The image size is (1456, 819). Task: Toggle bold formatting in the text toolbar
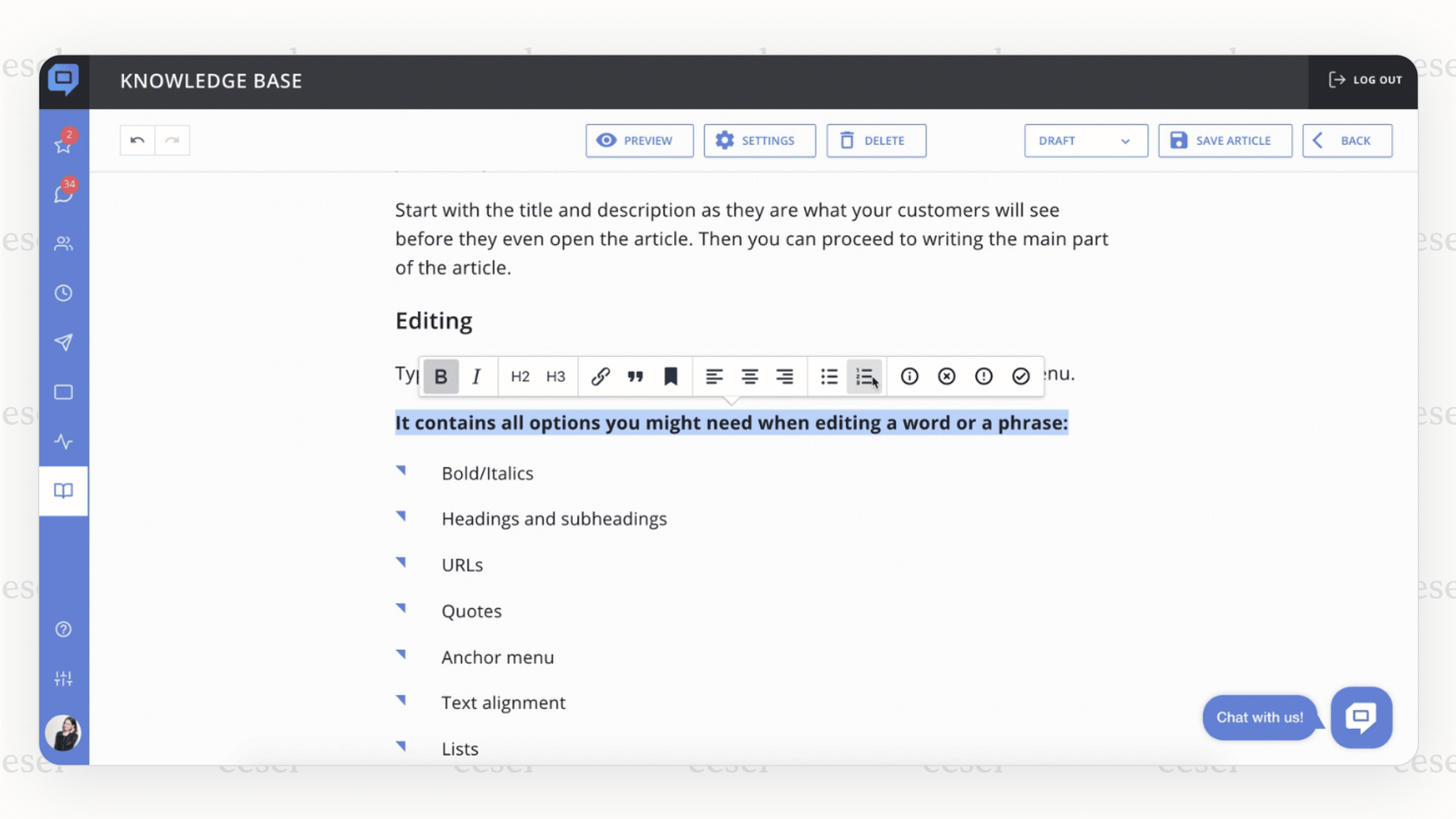click(x=440, y=376)
